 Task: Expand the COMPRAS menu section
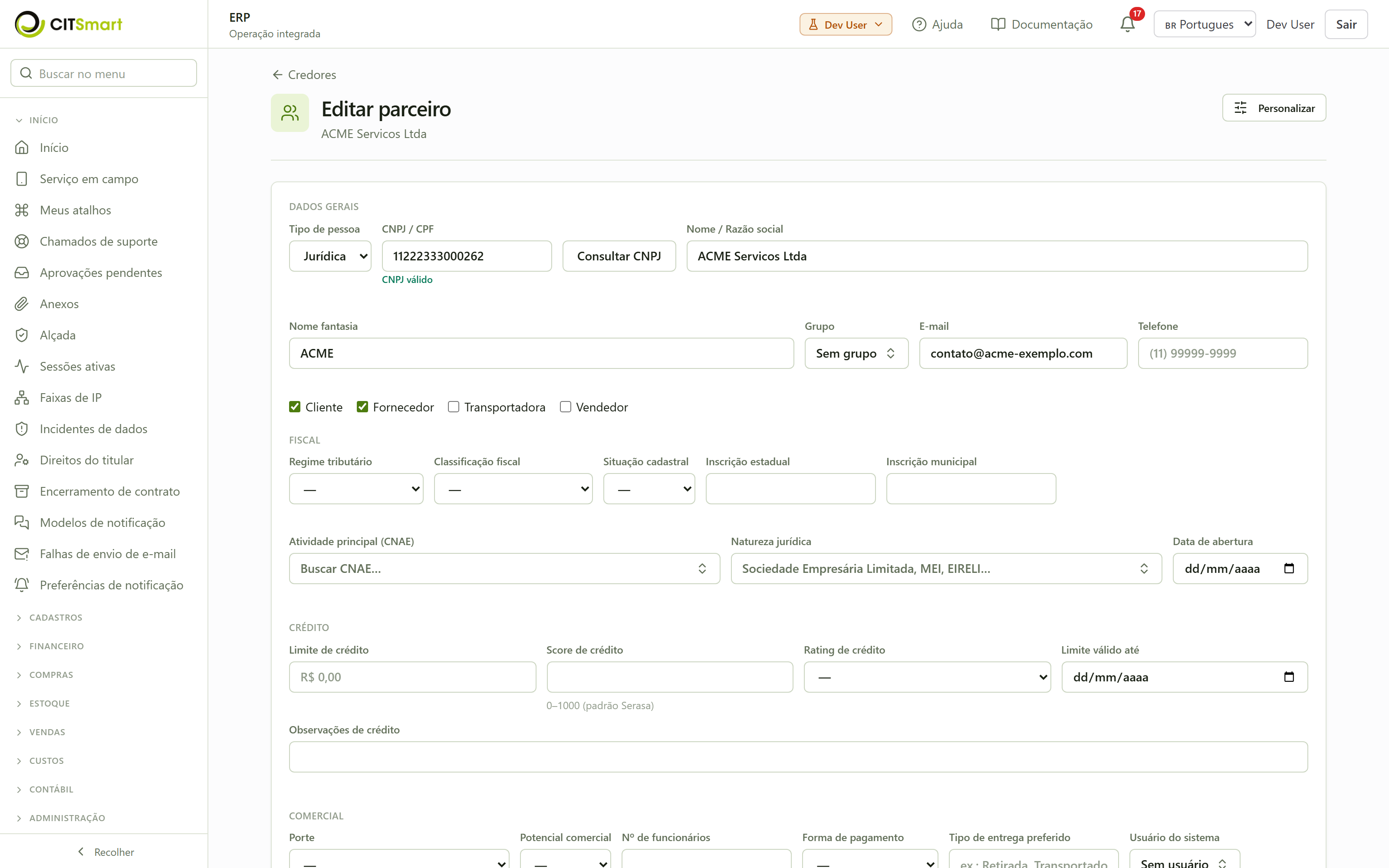[51, 675]
